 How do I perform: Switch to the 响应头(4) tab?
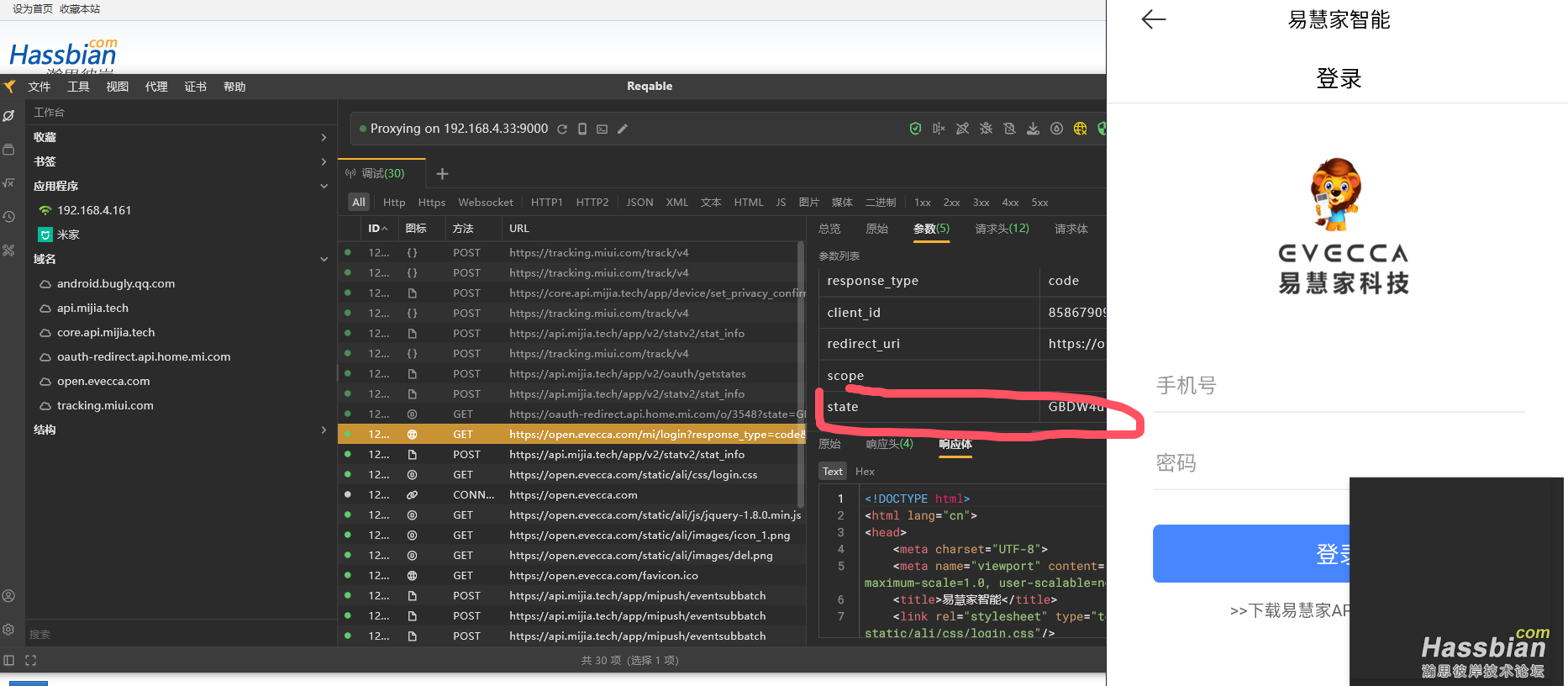point(889,444)
